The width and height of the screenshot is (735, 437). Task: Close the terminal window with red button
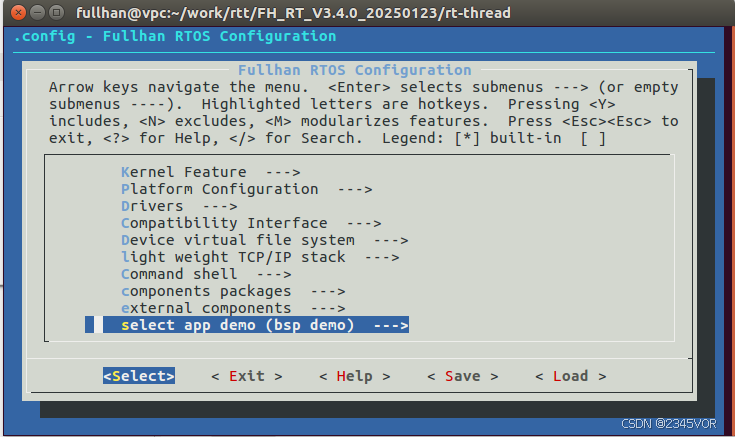[x=18, y=12]
